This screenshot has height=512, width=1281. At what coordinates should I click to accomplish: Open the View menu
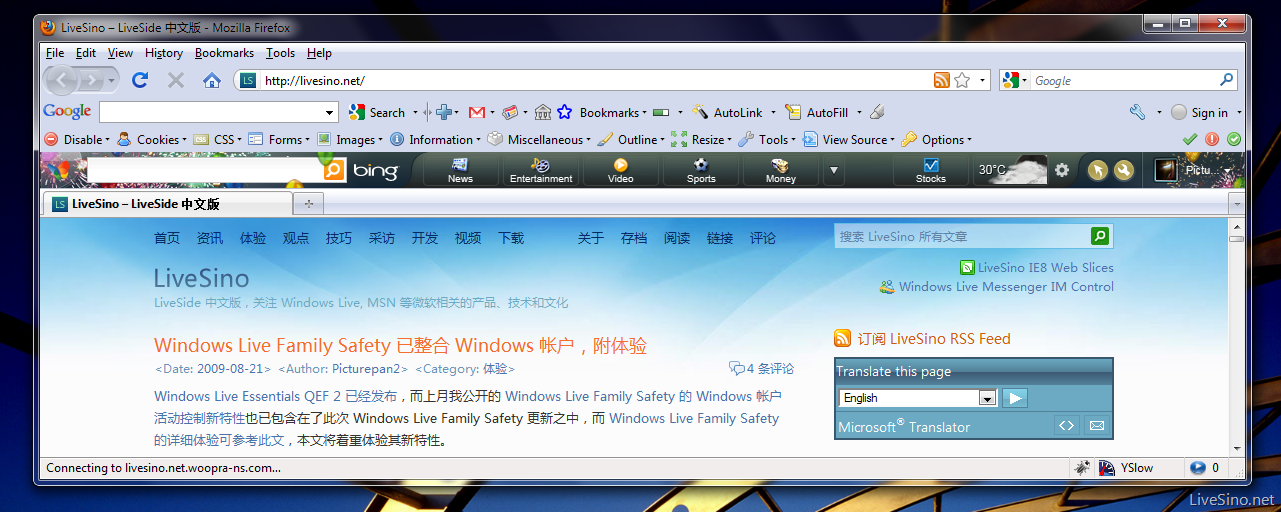(120, 53)
